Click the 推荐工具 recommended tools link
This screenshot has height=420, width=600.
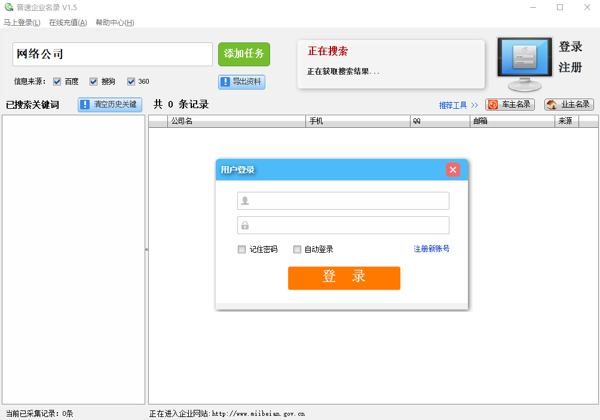pyautogui.click(x=453, y=105)
